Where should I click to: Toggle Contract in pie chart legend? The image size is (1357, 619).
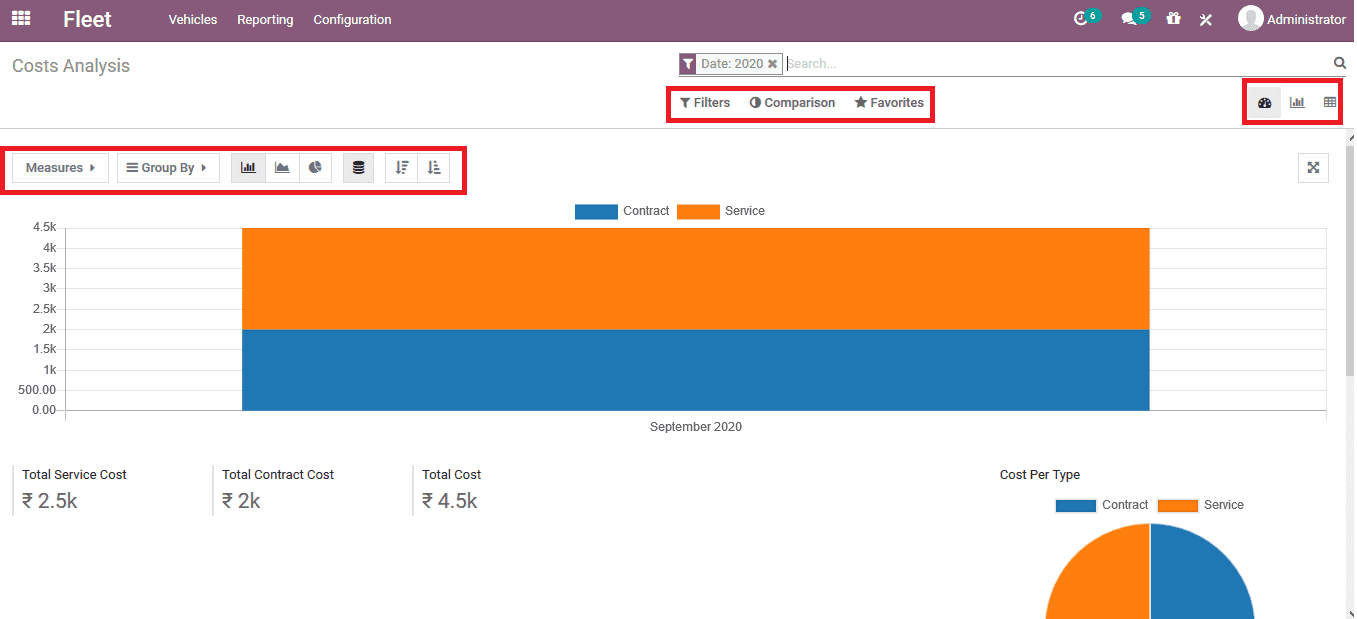coord(1102,505)
